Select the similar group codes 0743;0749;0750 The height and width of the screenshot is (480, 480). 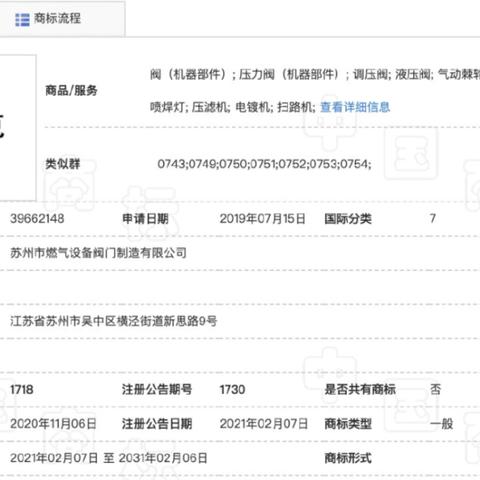coord(264,164)
